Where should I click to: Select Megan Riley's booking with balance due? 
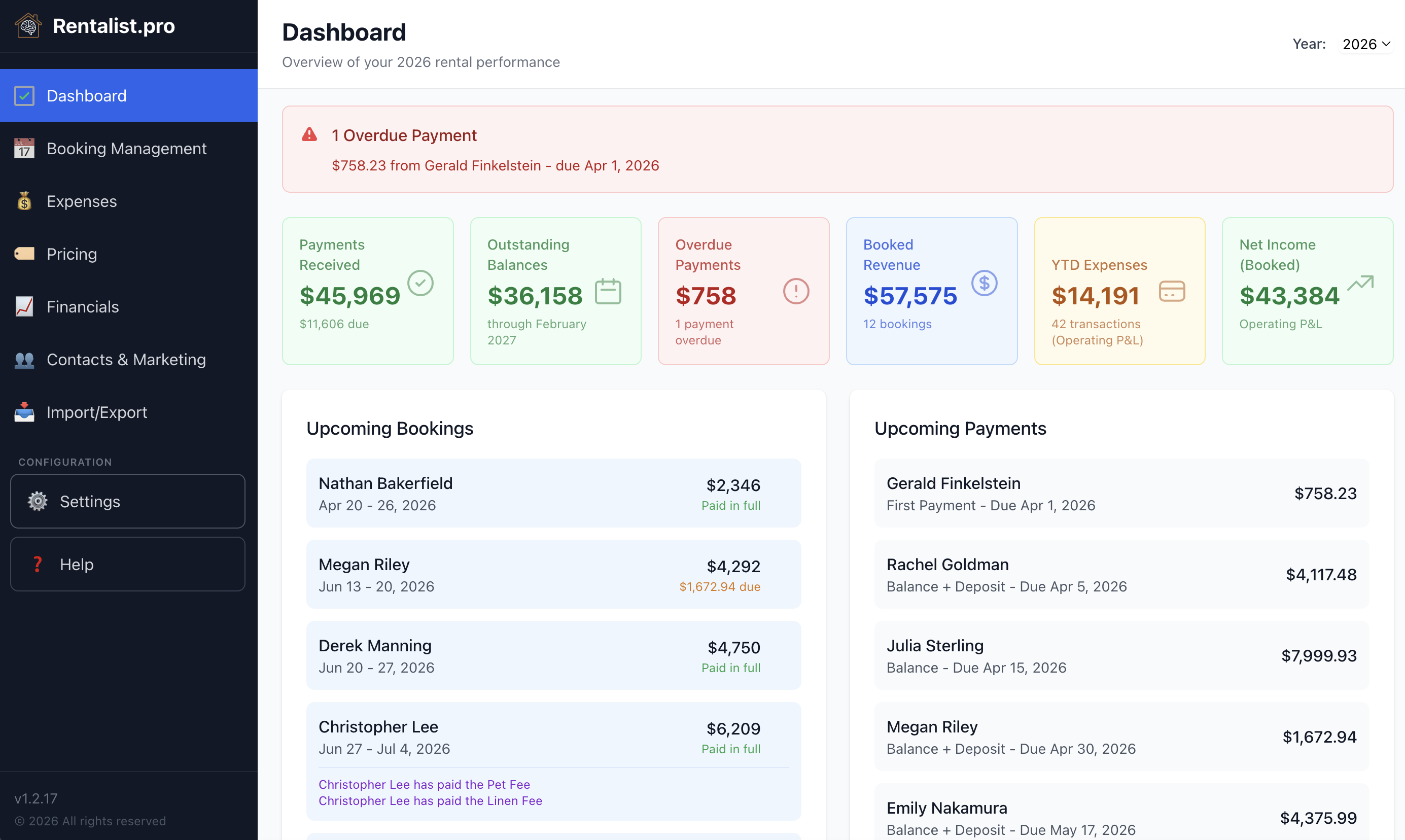[x=553, y=573]
